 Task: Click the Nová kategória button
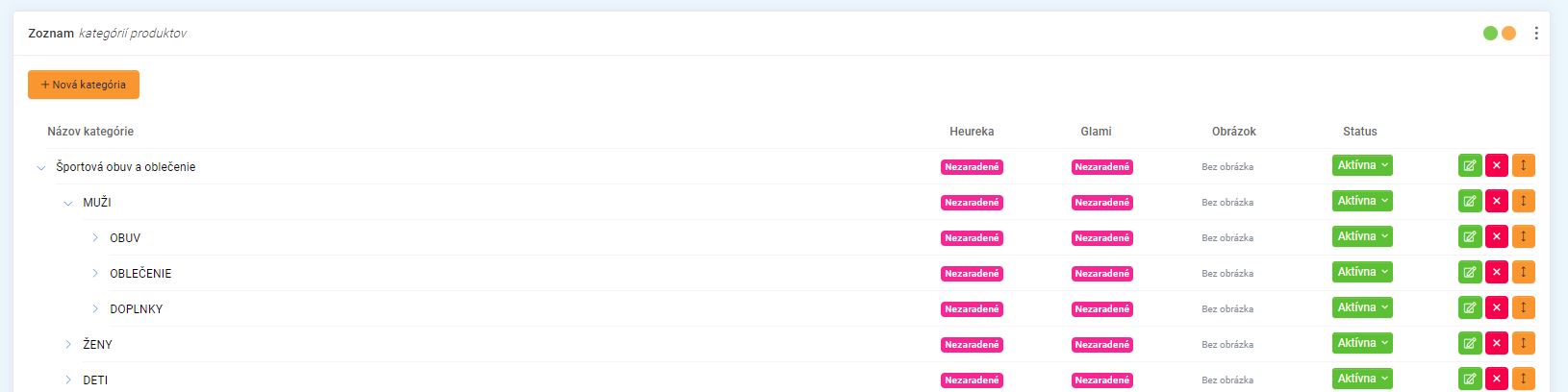point(84,85)
